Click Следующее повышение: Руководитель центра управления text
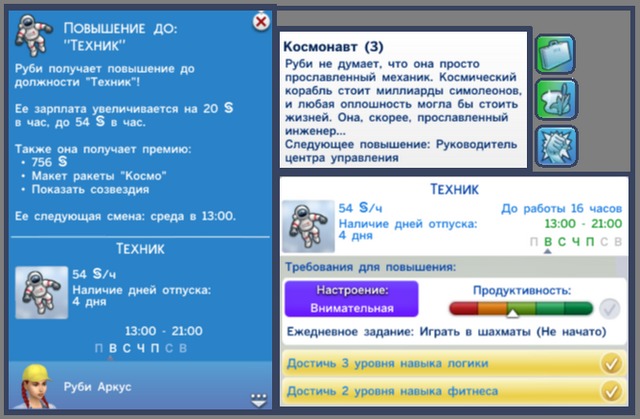The image size is (640, 419). coord(401,151)
